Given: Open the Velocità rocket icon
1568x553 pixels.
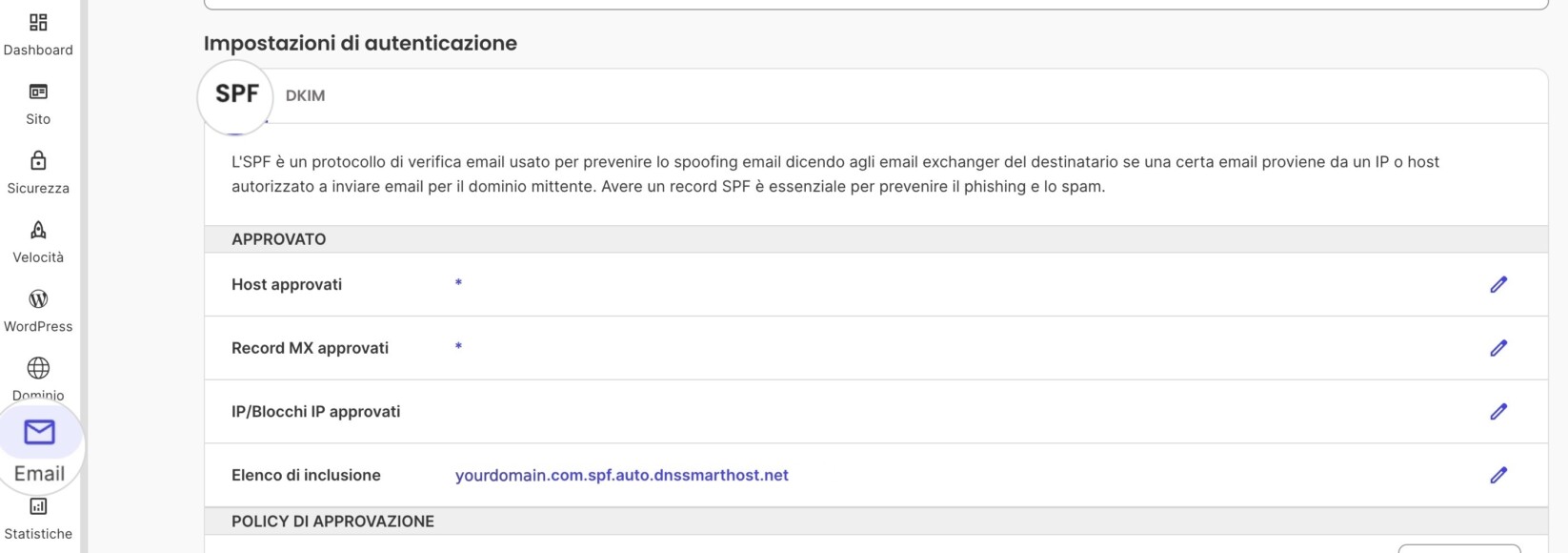Looking at the screenshot, I should coord(38,230).
